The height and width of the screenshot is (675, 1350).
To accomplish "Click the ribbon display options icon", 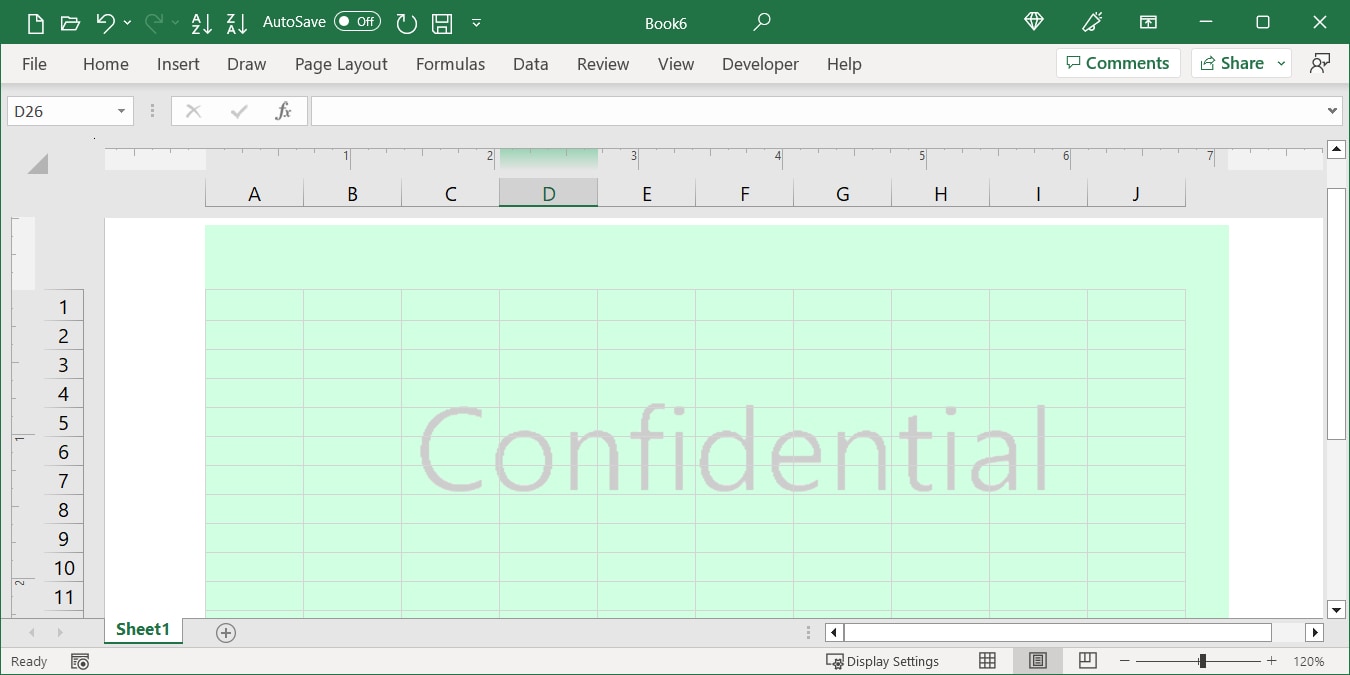I will click(1148, 21).
